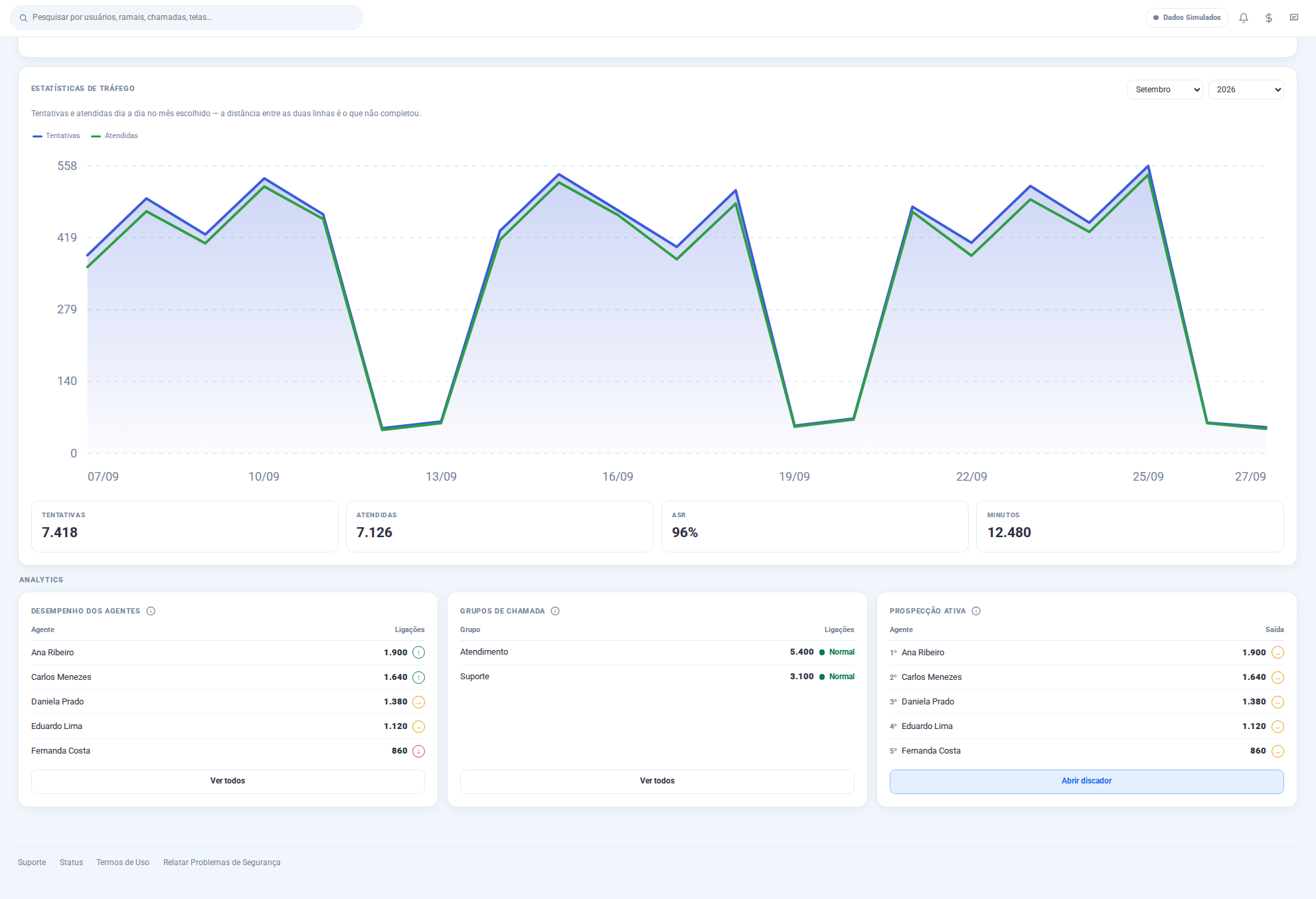
Task: Click the search field for usuários and ramais
Action: (x=187, y=18)
